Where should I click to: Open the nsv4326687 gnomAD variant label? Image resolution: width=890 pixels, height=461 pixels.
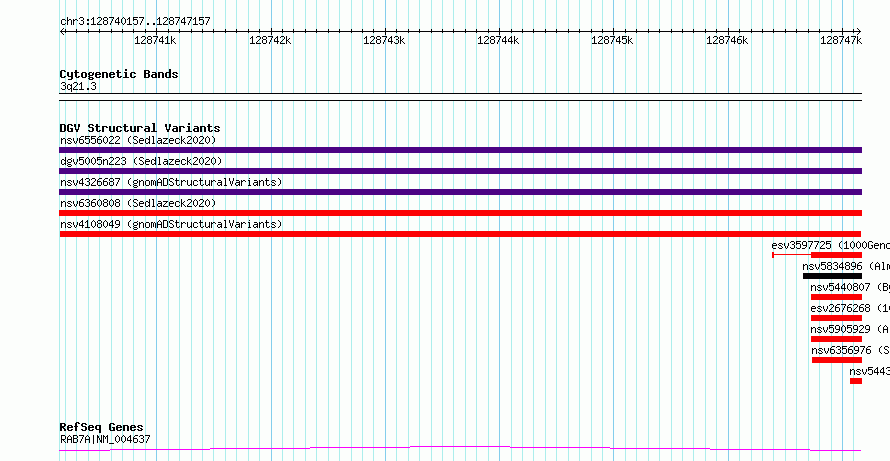[x=171, y=182]
